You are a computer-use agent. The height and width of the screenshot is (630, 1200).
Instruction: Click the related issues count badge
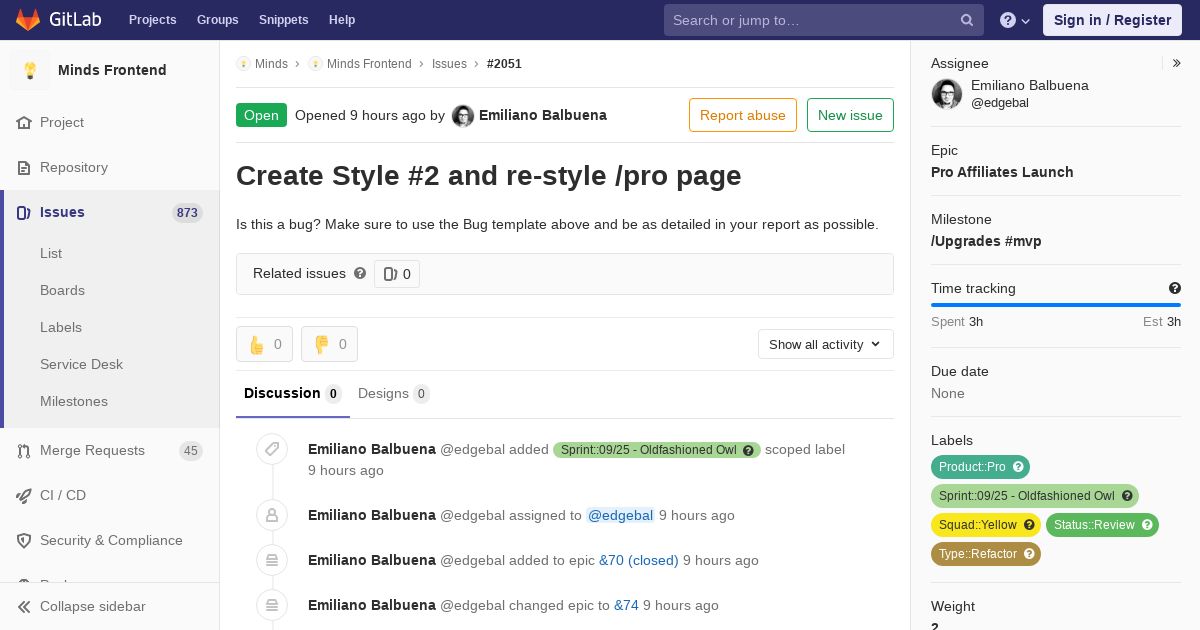[397, 274]
